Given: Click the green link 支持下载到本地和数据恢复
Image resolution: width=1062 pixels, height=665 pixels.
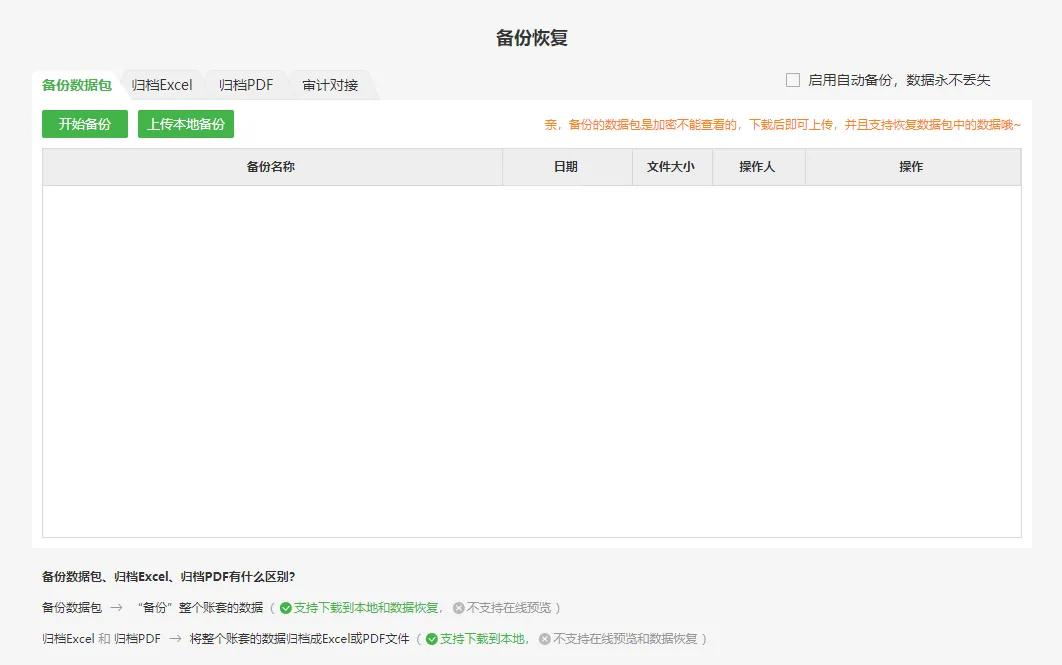Looking at the screenshot, I should click(x=366, y=607).
